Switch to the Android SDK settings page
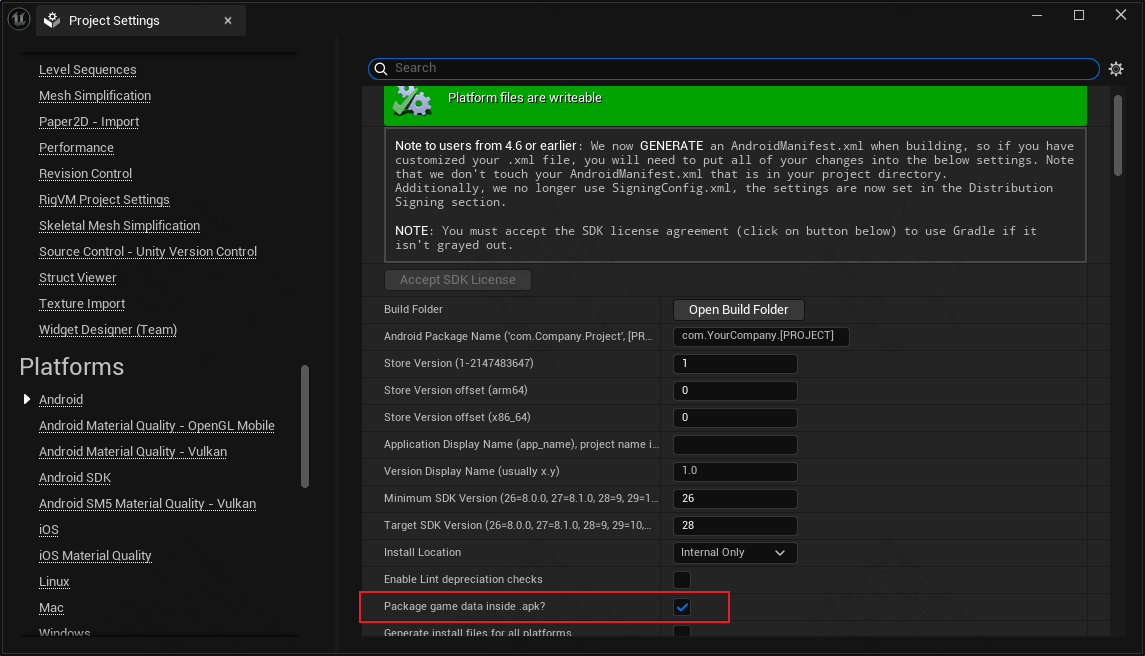The image size is (1145, 656). 74,477
